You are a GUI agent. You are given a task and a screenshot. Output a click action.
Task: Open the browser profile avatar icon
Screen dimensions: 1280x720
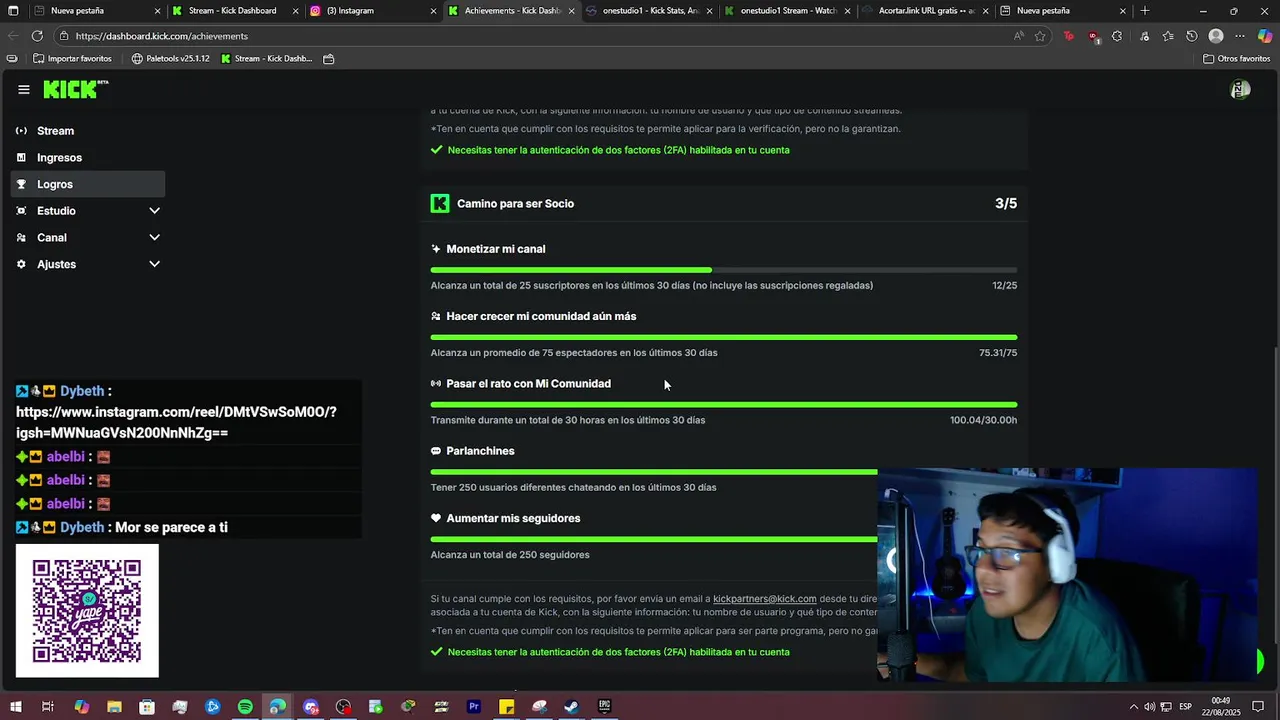[x=1216, y=36]
